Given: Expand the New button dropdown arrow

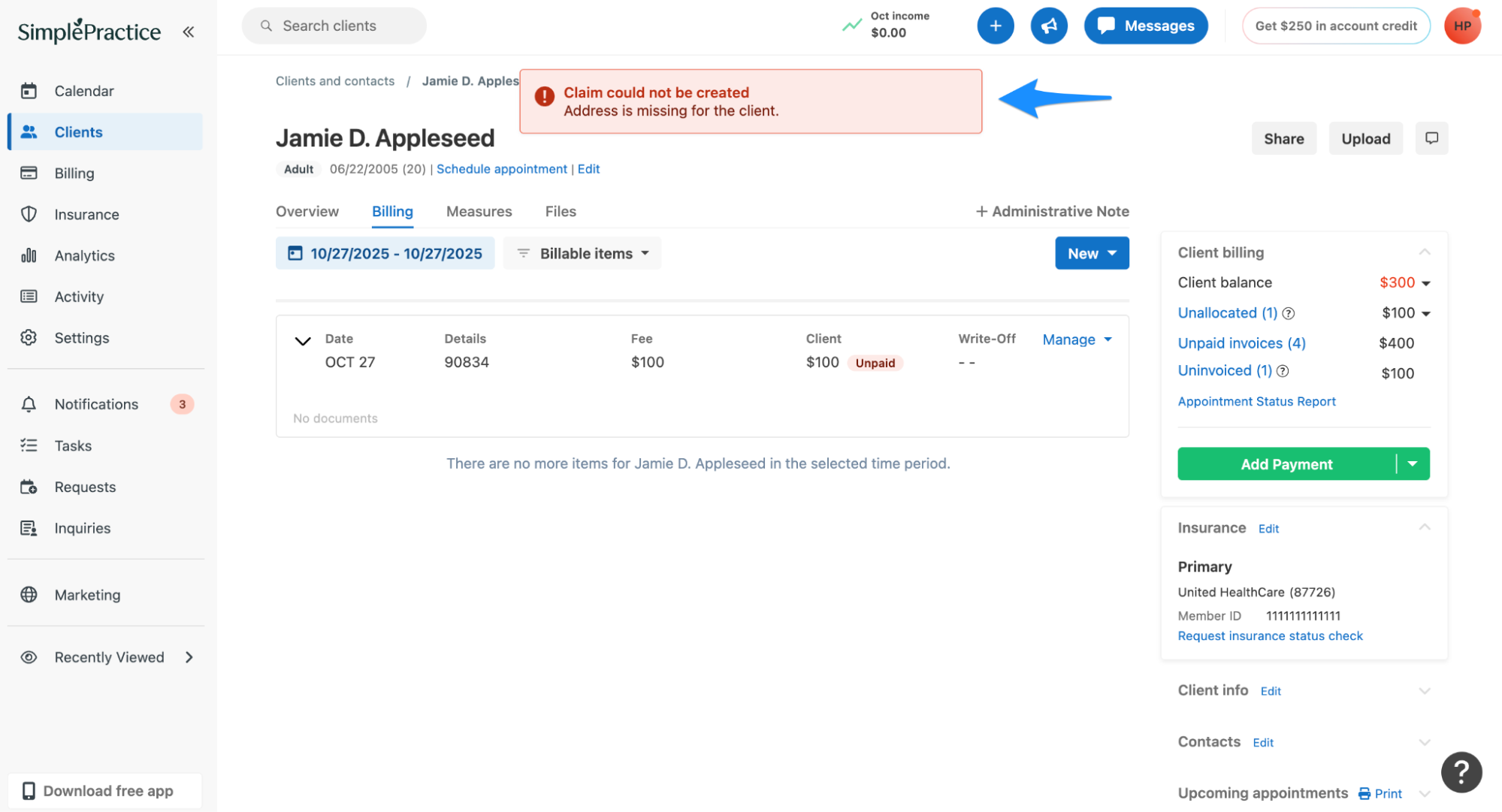Looking at the screenshot, I should tap(1113, 253).
